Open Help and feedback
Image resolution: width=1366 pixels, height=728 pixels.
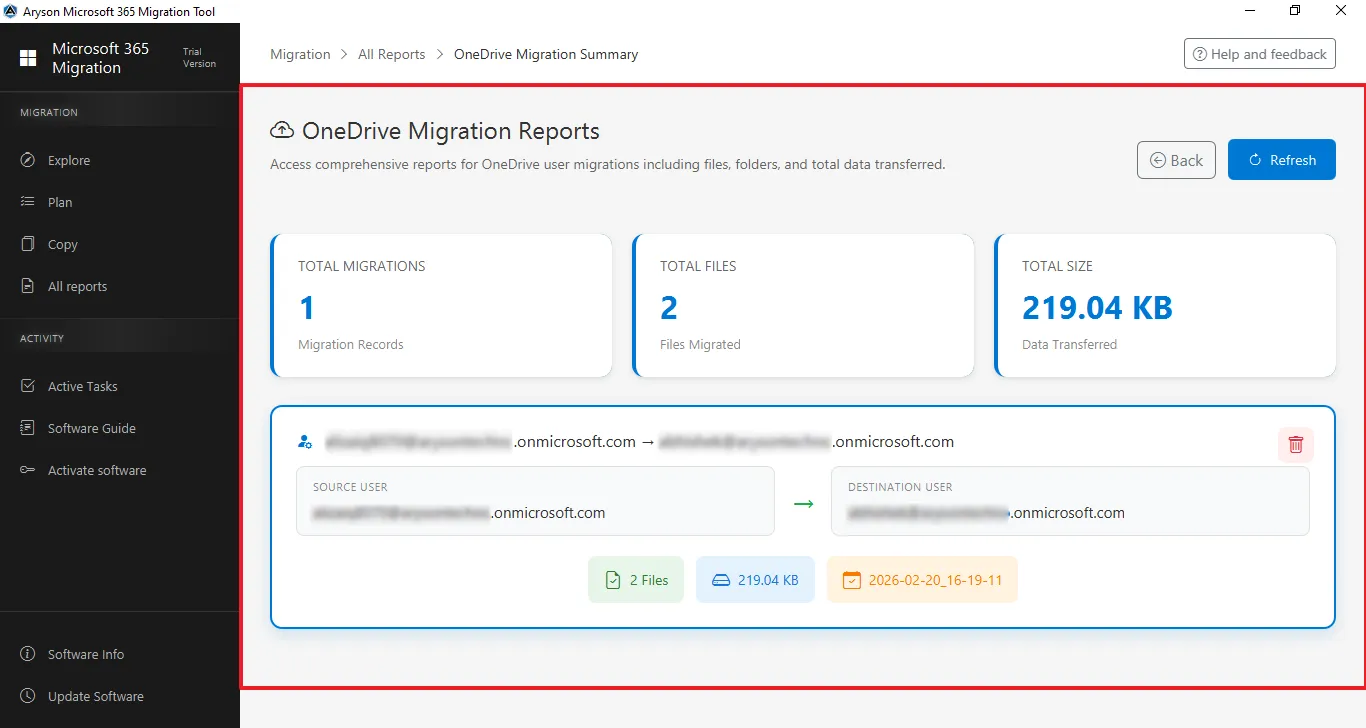pyautogui.click(x=1259, y=54)
